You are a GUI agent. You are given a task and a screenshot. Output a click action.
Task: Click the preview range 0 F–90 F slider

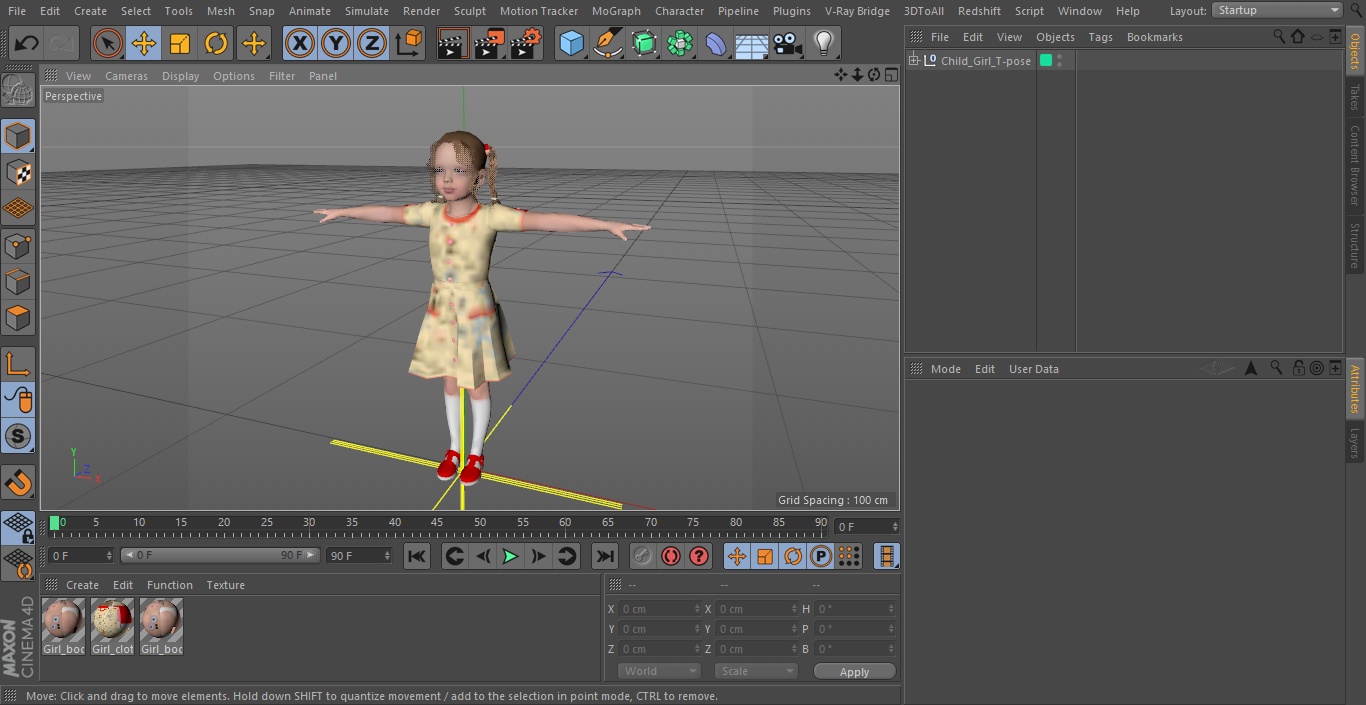[x=220, y=555]
